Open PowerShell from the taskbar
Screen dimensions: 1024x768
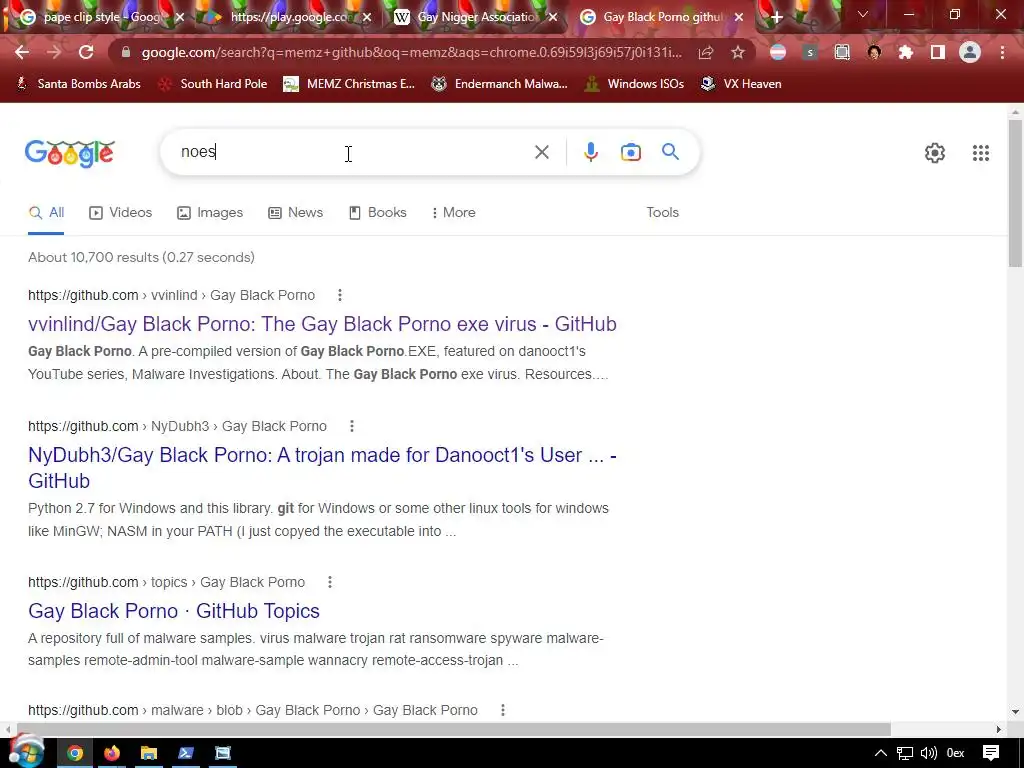(185, 754)
